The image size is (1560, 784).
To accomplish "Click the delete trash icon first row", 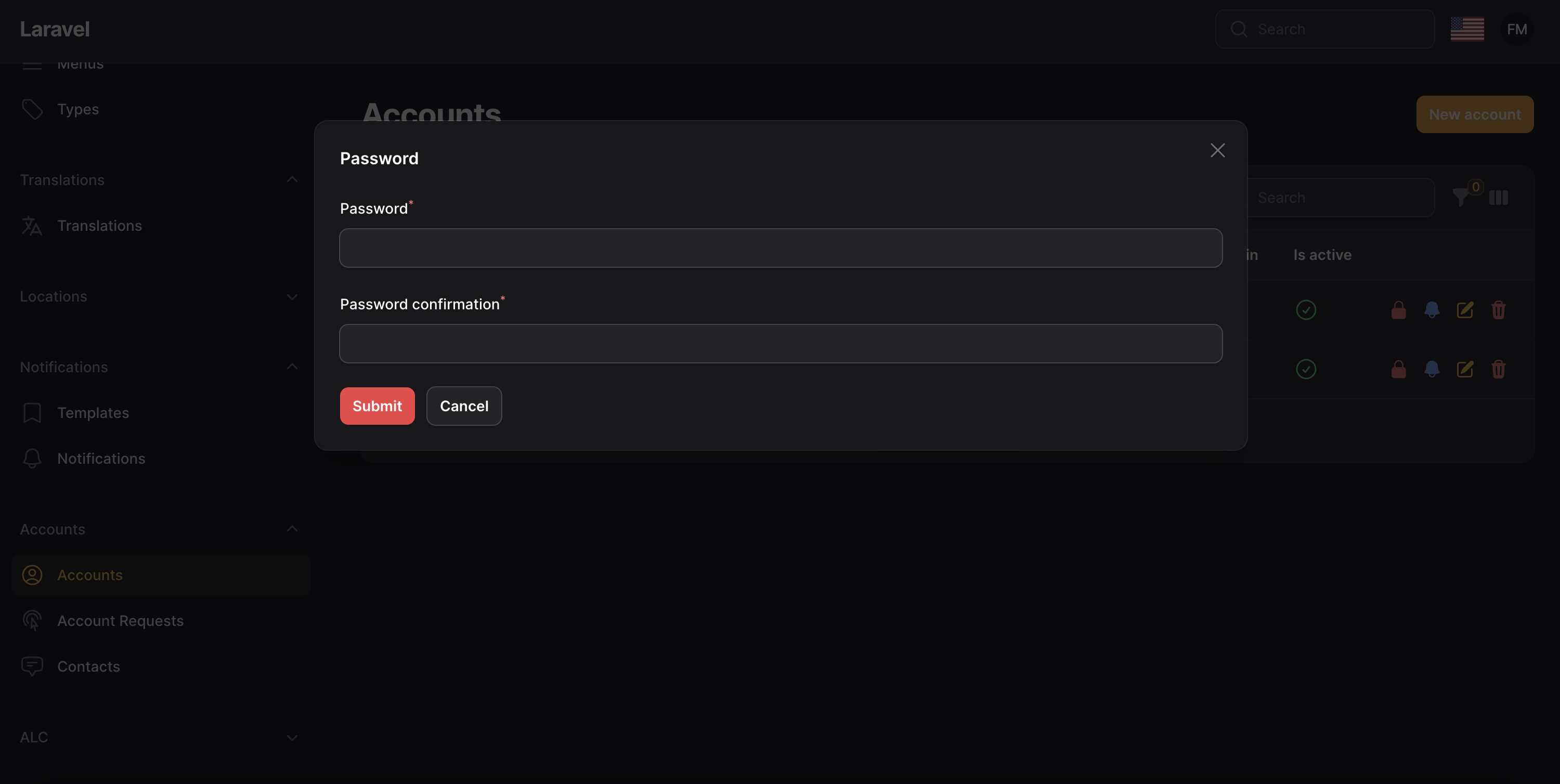I will point(1498,310).
